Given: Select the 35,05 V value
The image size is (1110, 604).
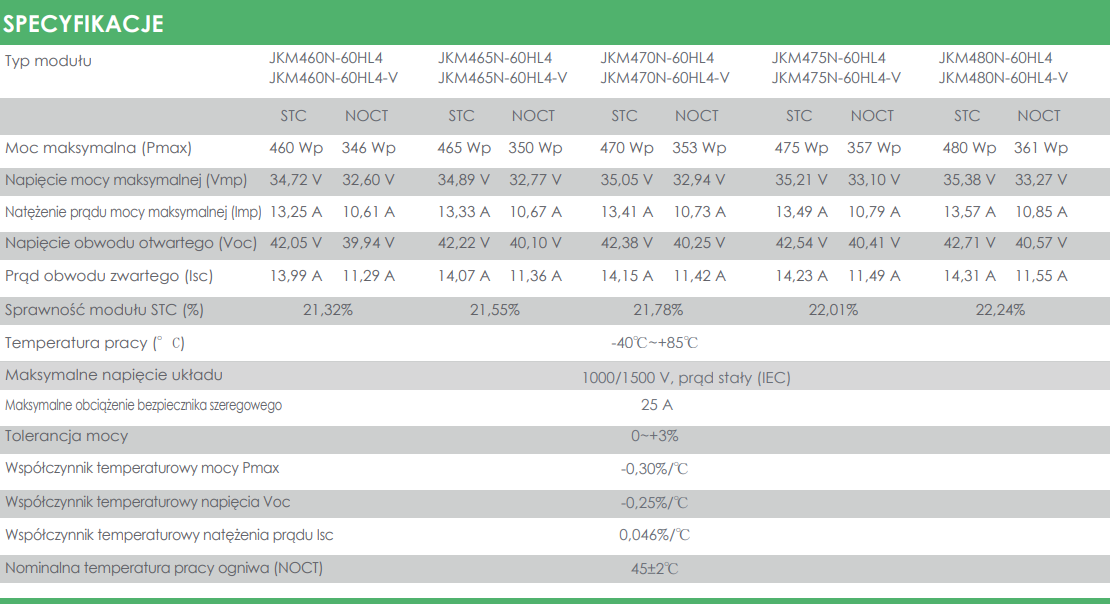Looking at the screenshot, I should (626, 180).
